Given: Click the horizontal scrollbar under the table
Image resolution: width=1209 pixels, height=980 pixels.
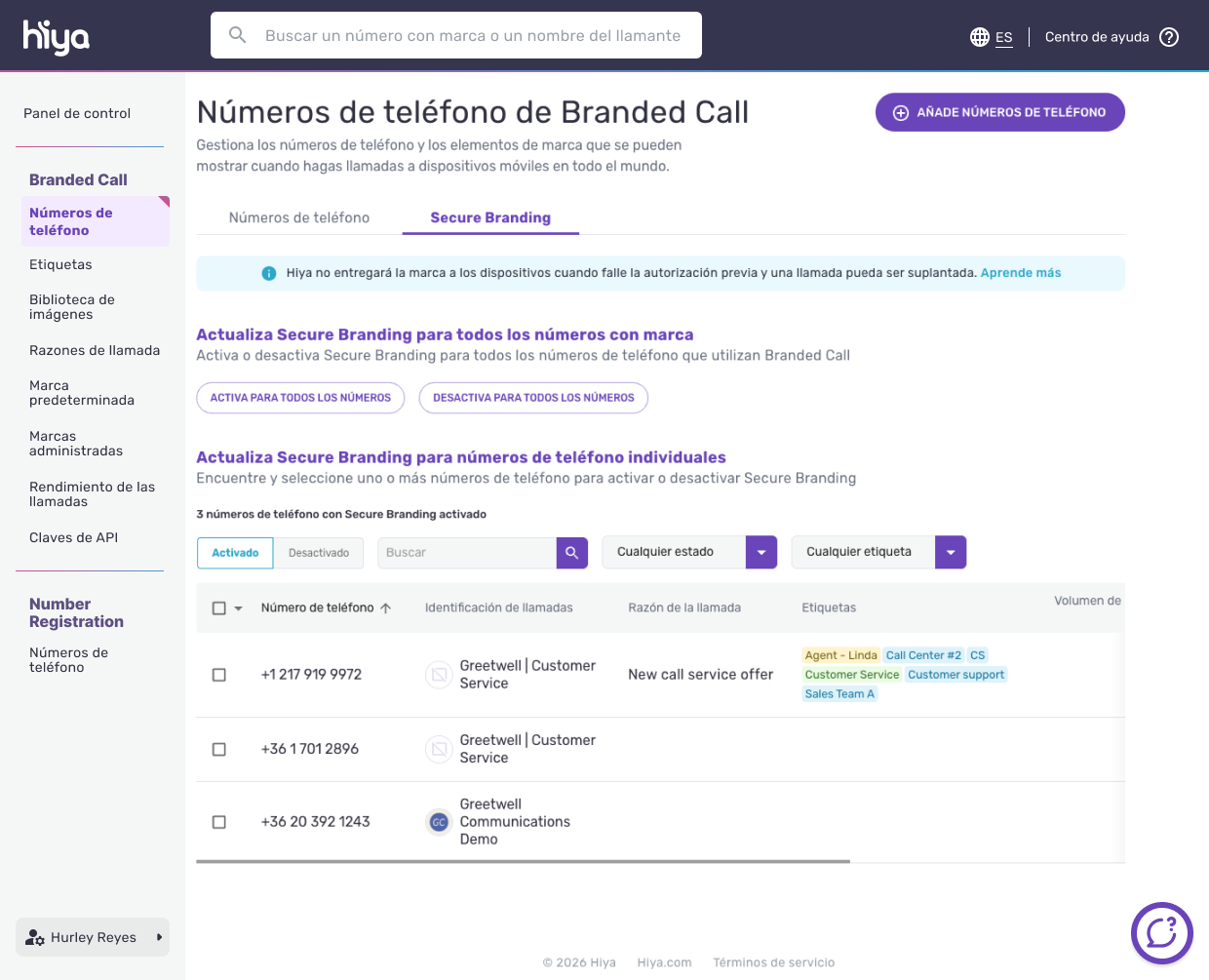Looking at the screenshot, I should (x=523, y=862).
